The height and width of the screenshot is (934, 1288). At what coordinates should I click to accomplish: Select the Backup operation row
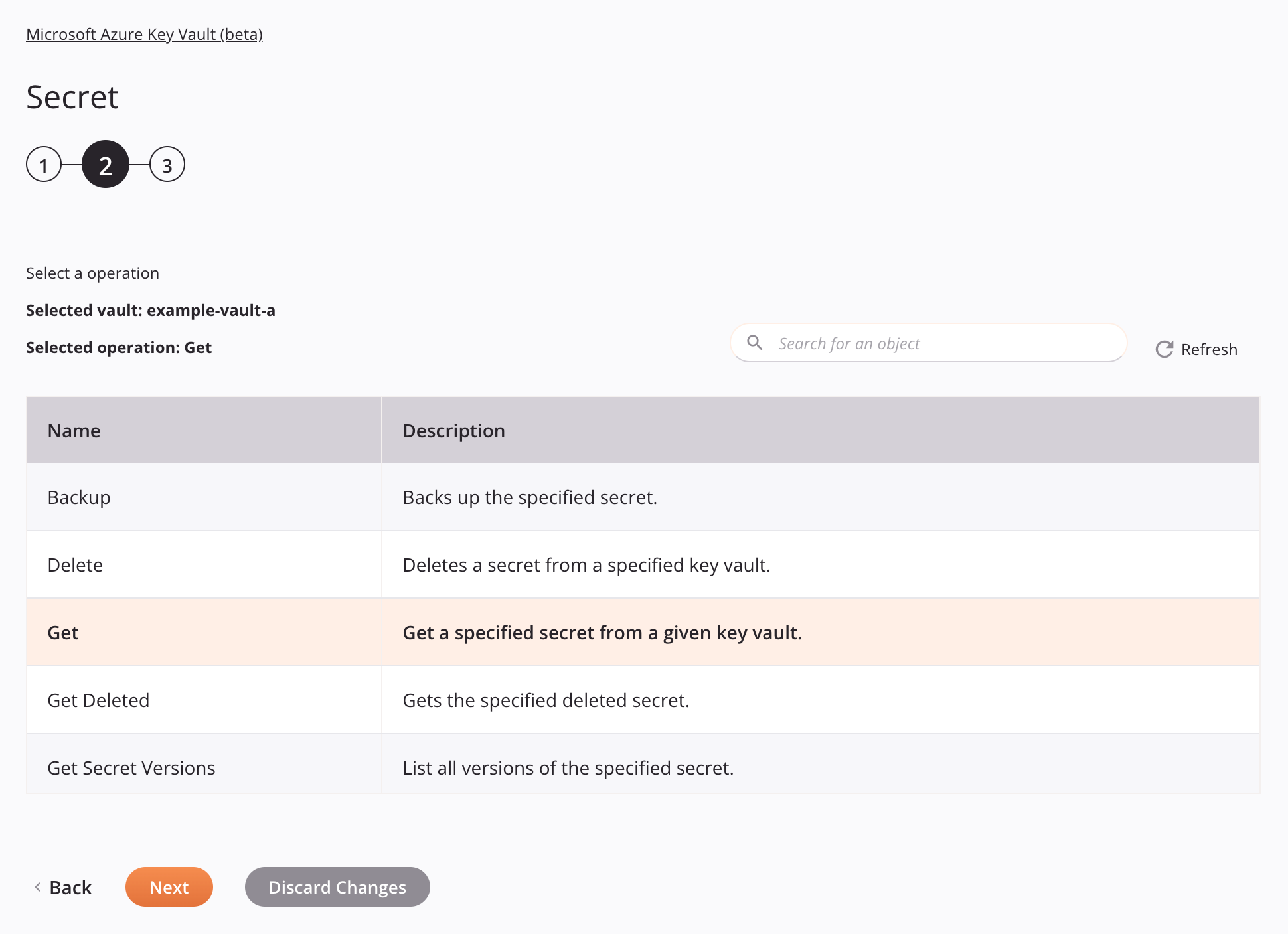[x=643, y=496]
